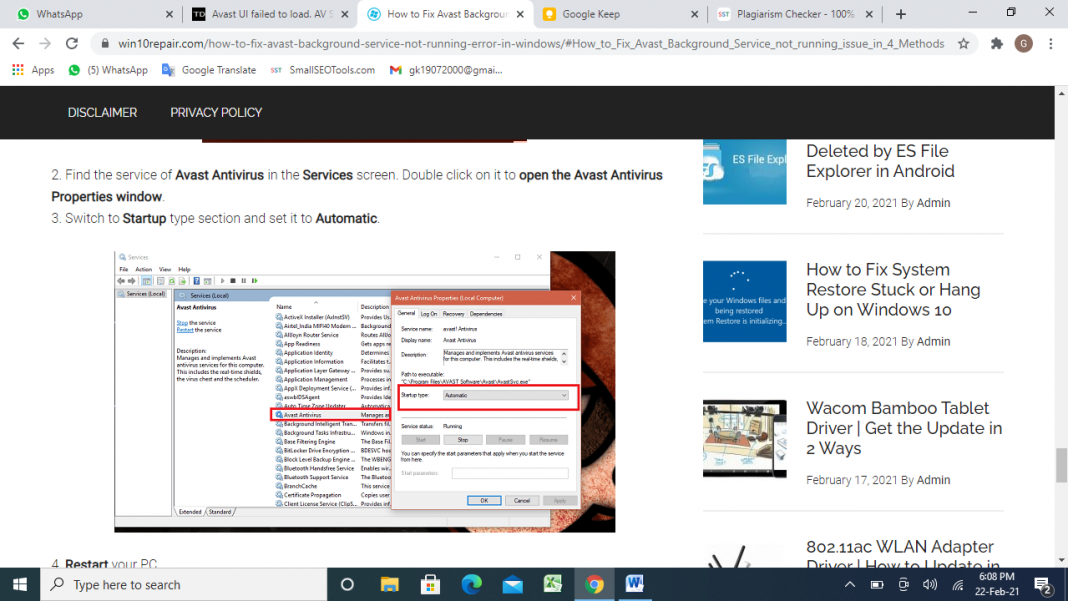The height and width of the screenshot is (601, 1068).
Task: Close the Avast UI failed to load tab
Action: coord(345,14)
